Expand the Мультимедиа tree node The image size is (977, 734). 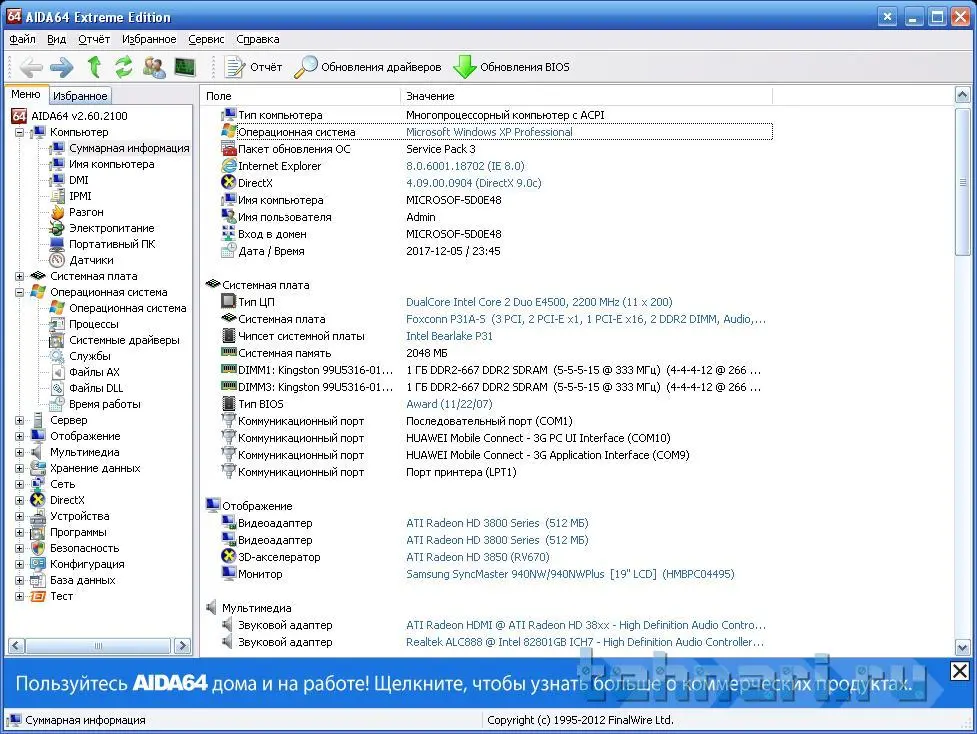pyautogui.click(x=19, y=452)
